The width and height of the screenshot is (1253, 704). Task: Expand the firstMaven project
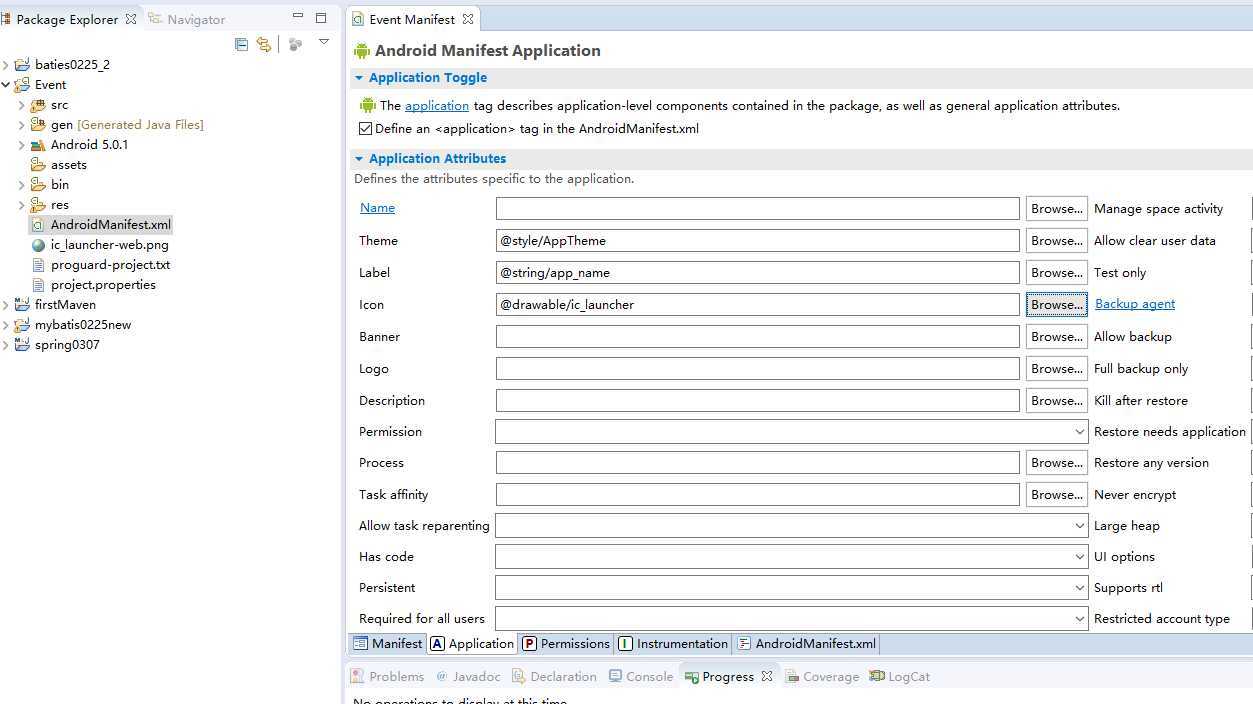(6, 305)
